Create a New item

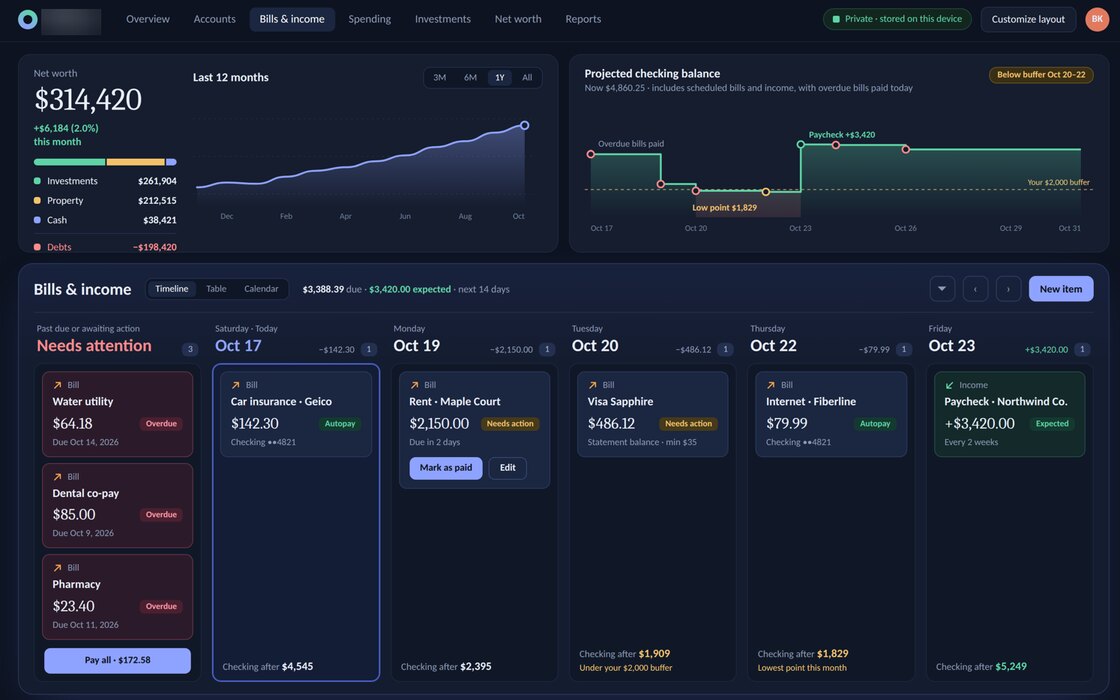[1061, 289]
